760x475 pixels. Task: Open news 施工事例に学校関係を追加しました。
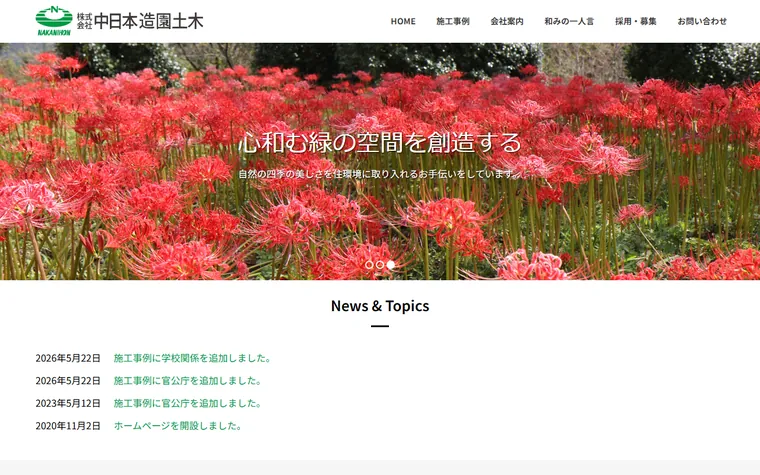pyautogui.click(x=192, y=358)
